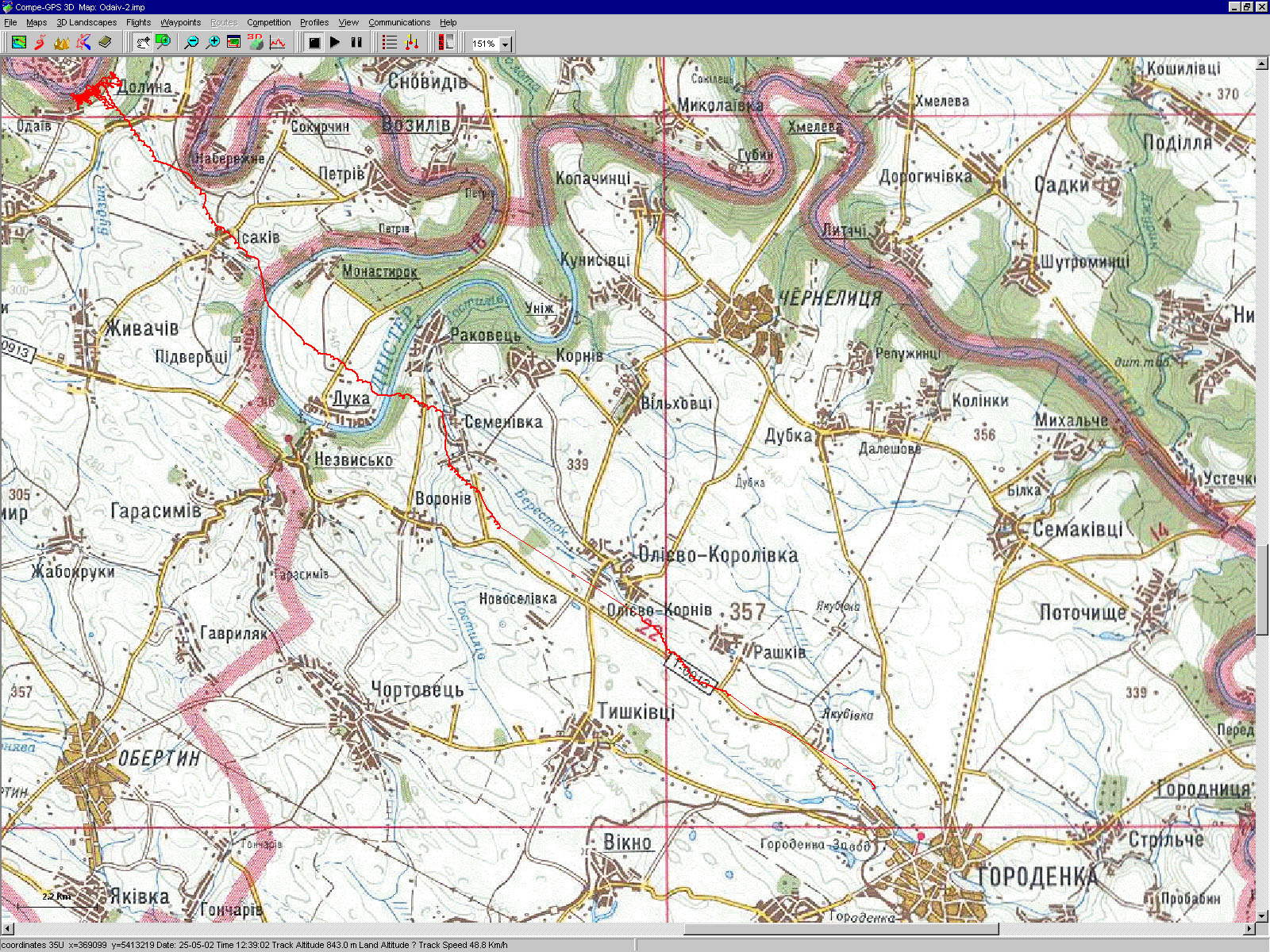The height and width of the screenshot is (952, 1270).
Task: Open the list view icon
Action: [390, 43]
